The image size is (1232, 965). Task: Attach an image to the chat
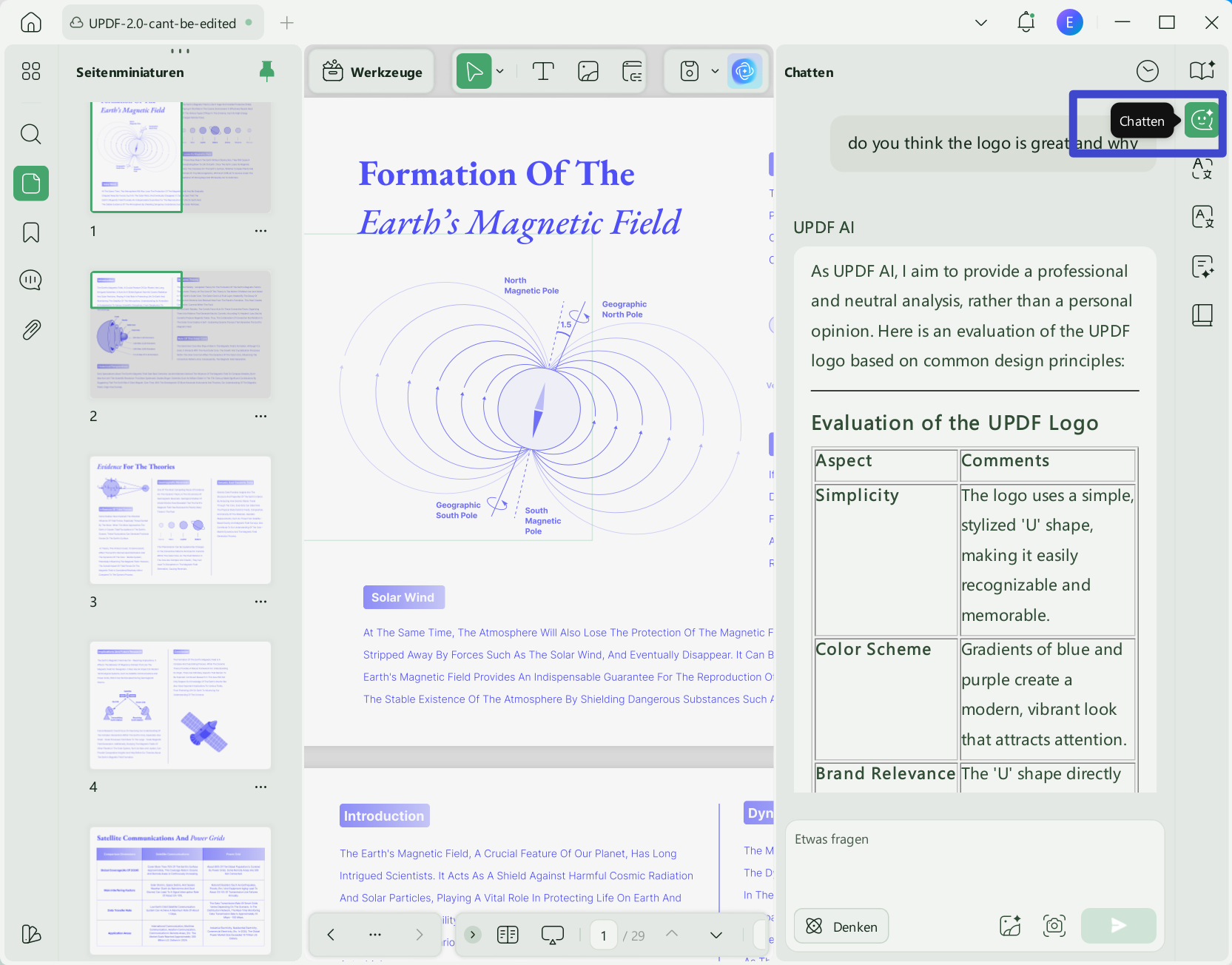pos(1010,926)
